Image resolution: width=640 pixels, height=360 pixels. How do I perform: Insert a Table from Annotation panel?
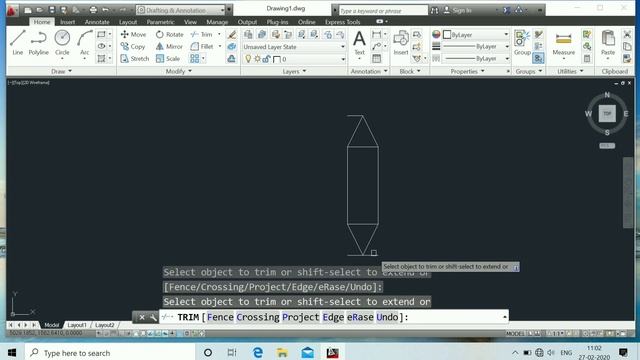[376, 59]
